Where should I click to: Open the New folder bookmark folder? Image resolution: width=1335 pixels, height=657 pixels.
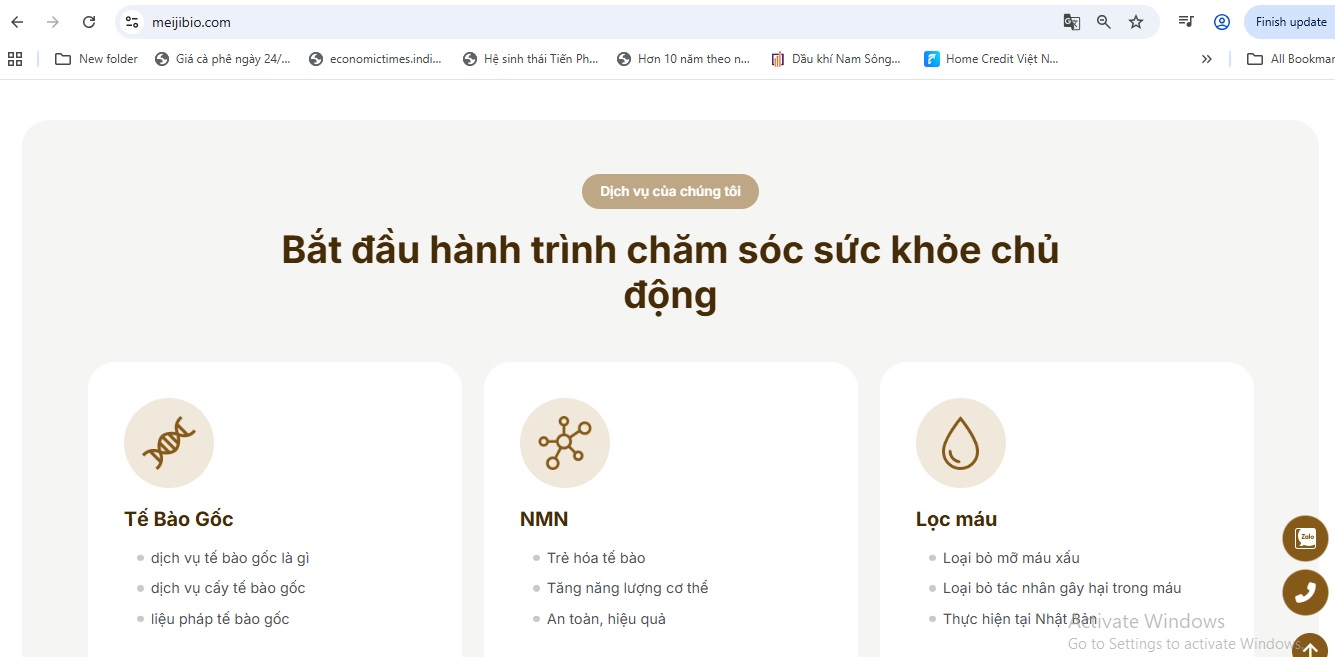95,58
